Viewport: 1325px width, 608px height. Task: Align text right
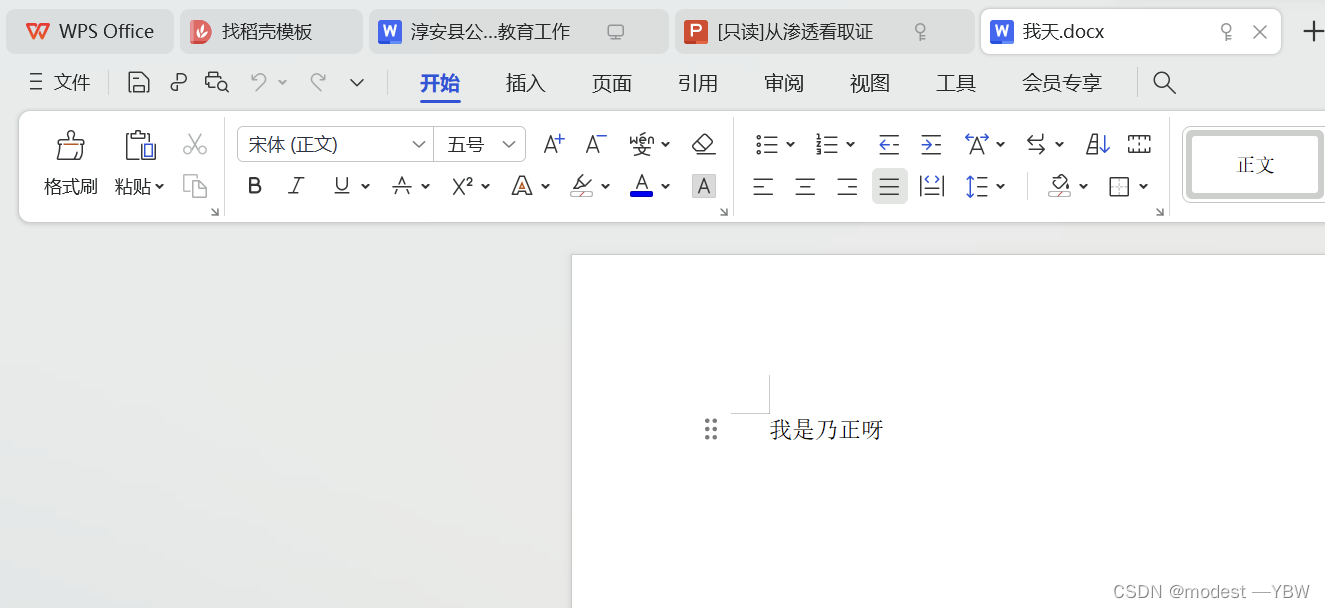point(847,186)
